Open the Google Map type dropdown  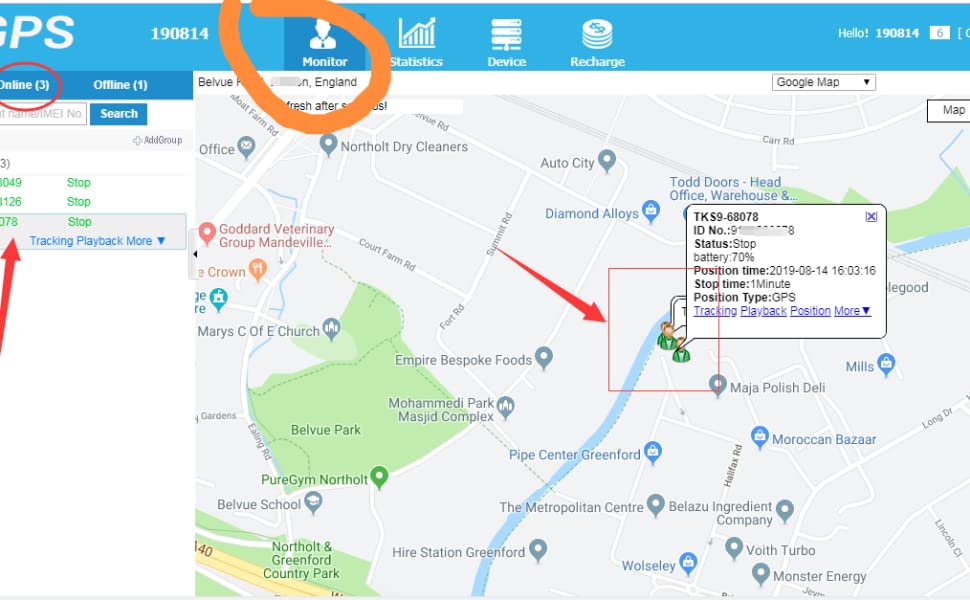[823, 82]
